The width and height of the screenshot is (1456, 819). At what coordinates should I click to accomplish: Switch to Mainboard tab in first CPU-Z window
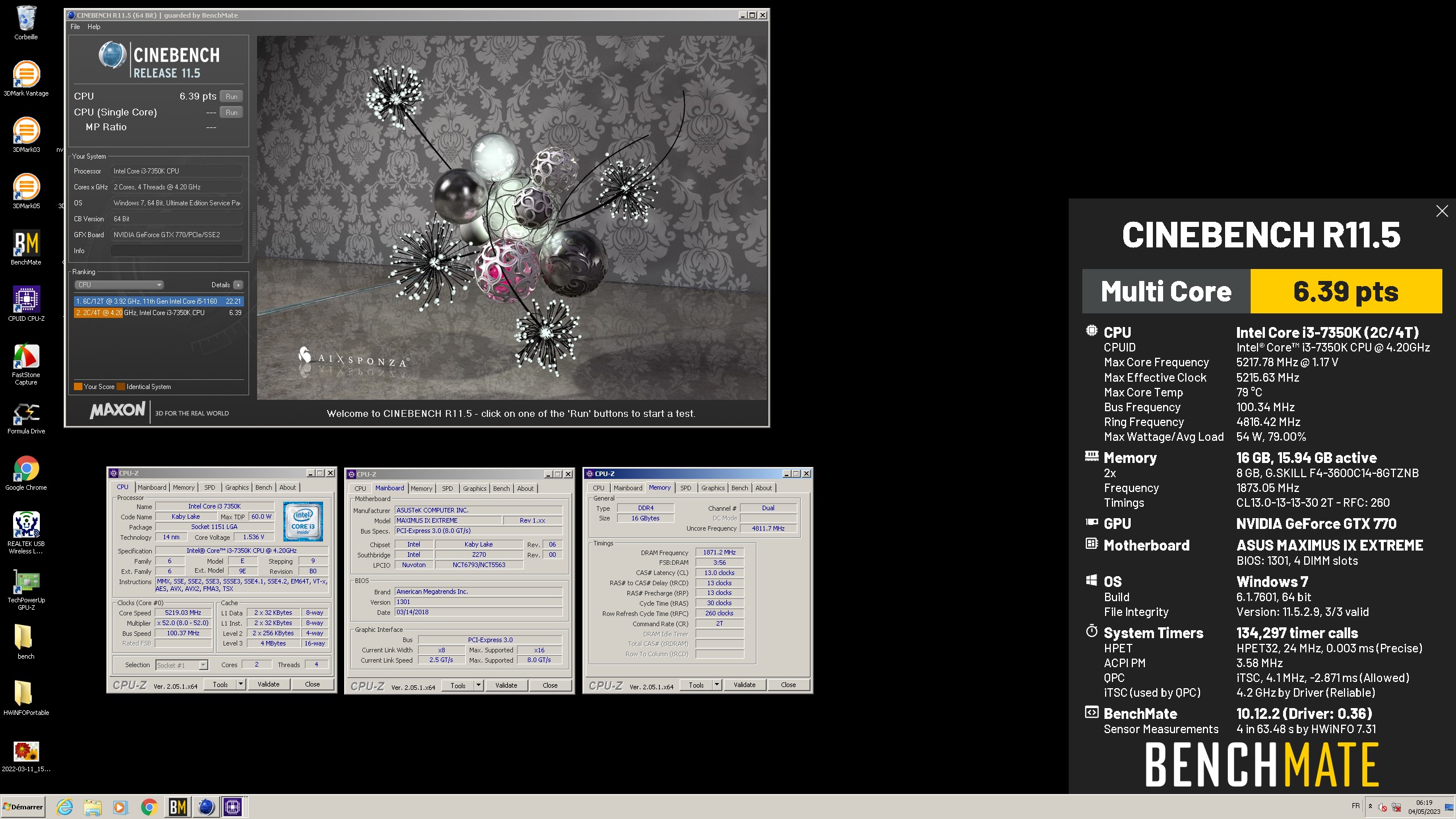(152, 487)
